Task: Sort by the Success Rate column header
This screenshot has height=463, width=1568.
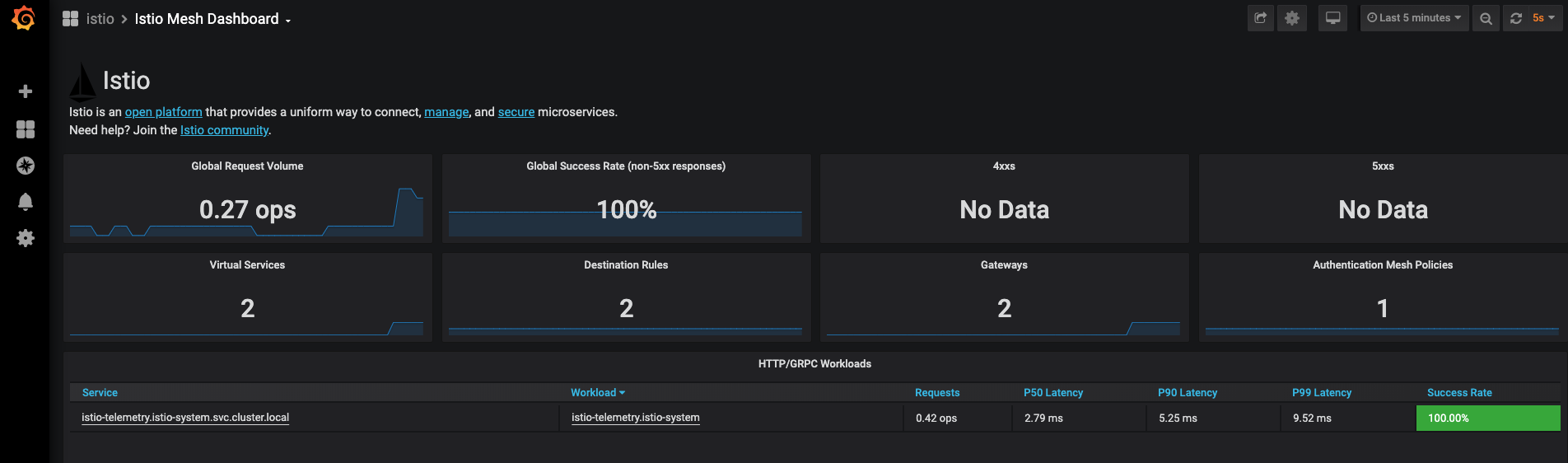Action: [x=1459, y=393]
